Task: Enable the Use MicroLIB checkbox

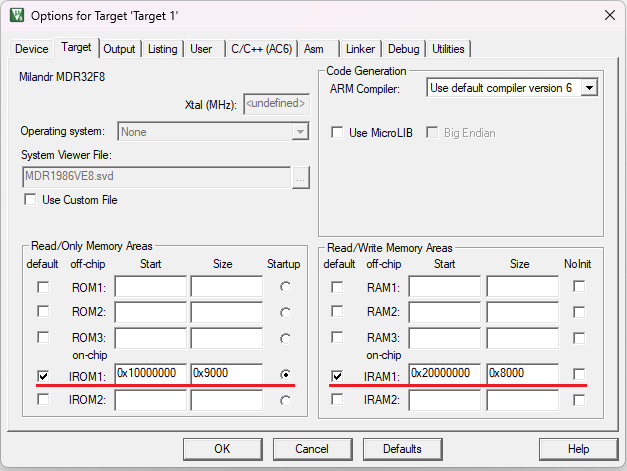Action: (x=337, y=133)
